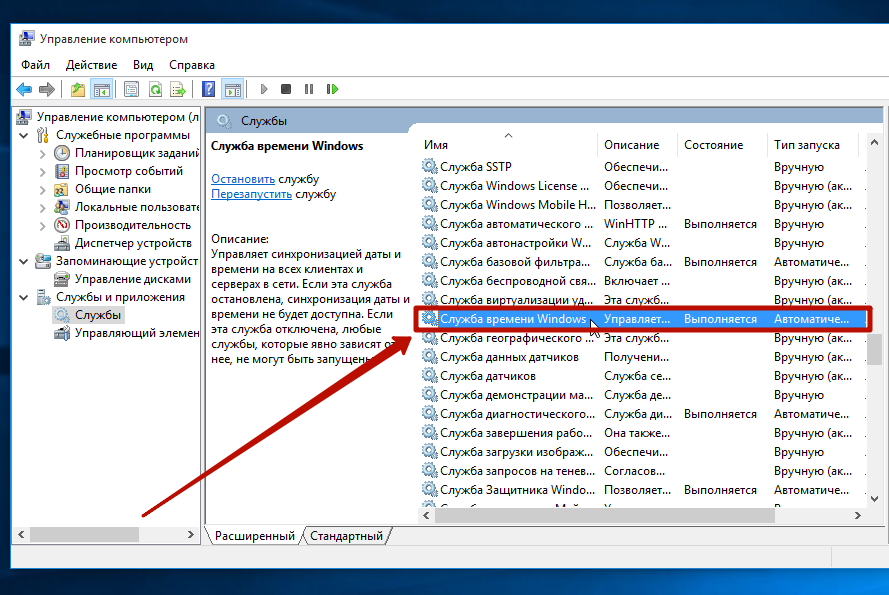Open the Вид menu
This screenshot has width=889, height=595.
coord(143,65)
